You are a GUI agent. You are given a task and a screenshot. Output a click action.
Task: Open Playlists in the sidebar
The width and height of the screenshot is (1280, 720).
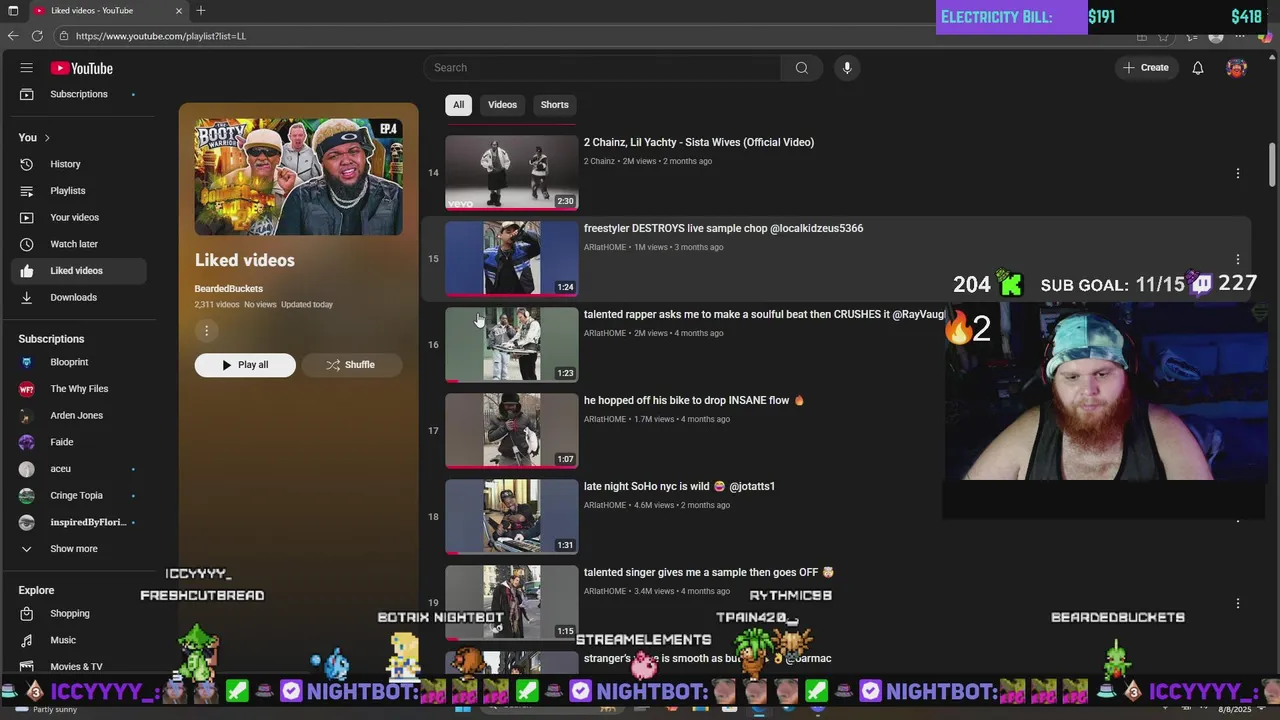(79, 191)
